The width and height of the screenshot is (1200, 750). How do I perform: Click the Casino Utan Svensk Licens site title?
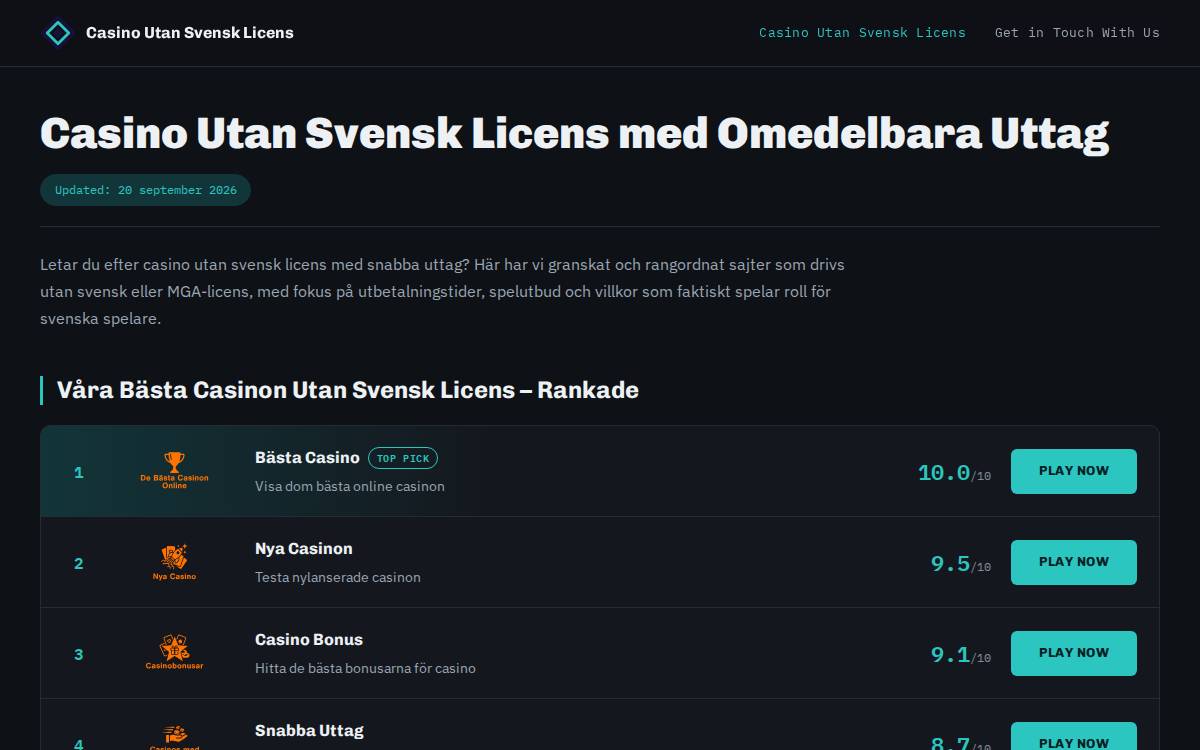(x=190, y=33)
